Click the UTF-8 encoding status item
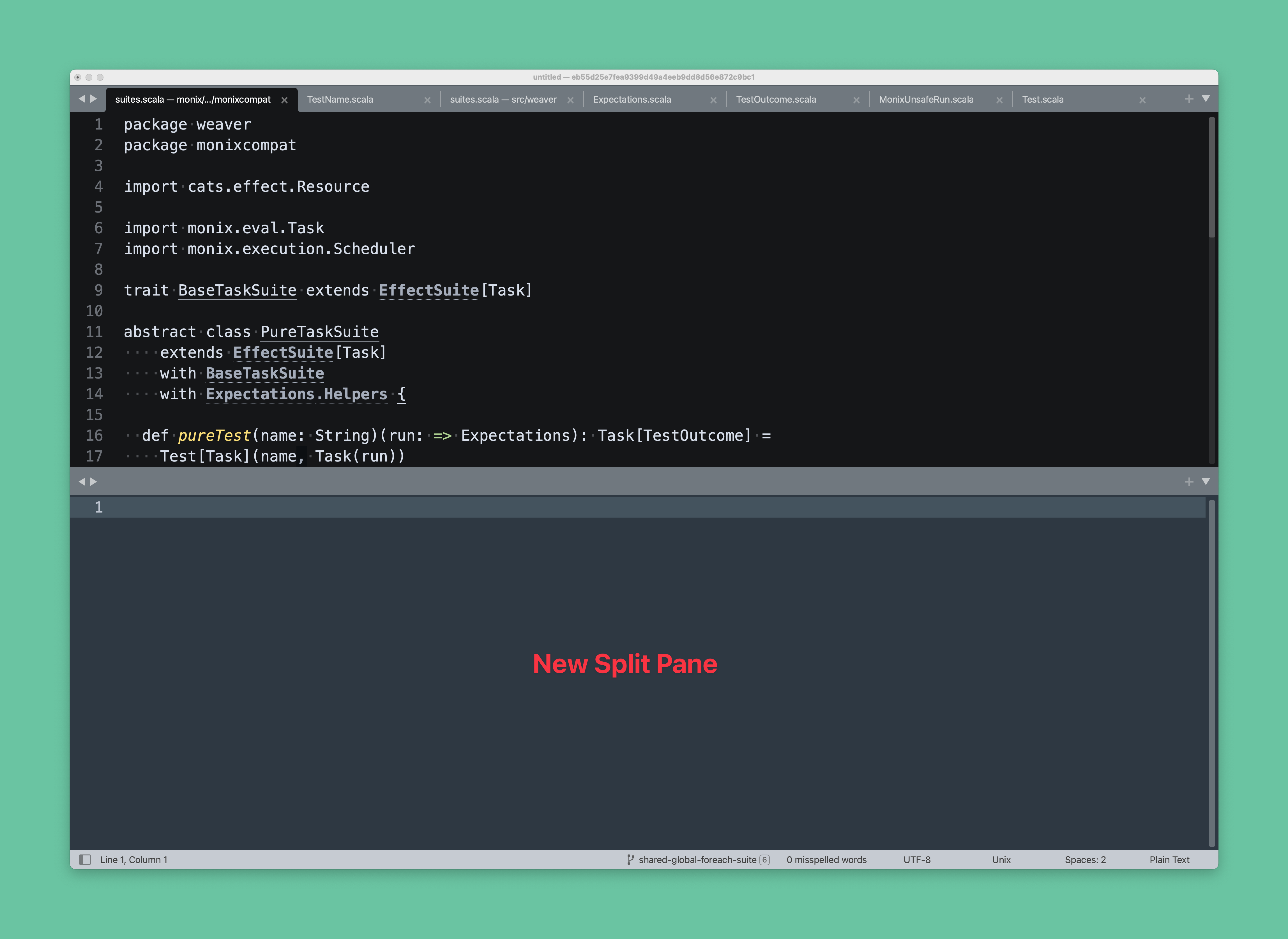 tap(917, 859)
